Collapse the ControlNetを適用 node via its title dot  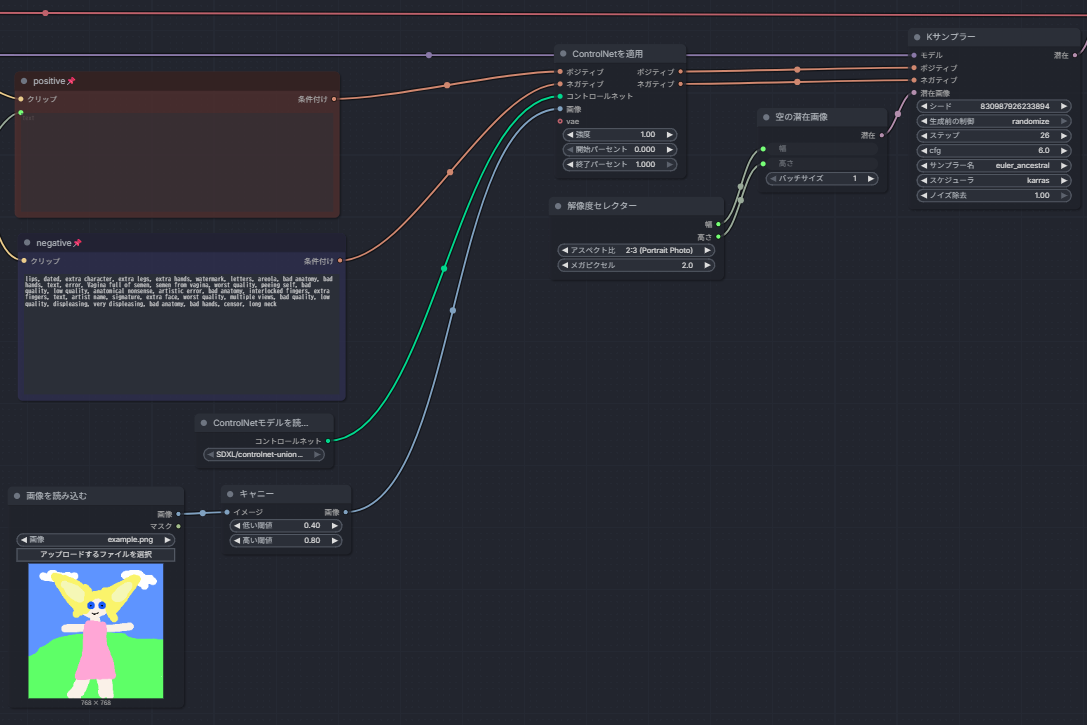[x=563, y=54]
